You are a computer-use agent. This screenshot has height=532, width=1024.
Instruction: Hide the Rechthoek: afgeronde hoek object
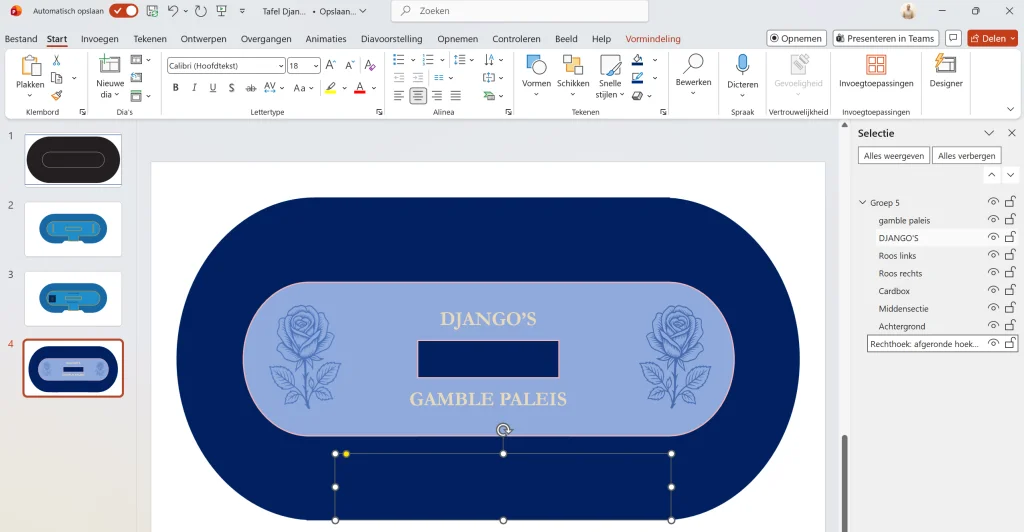(993, 343)
